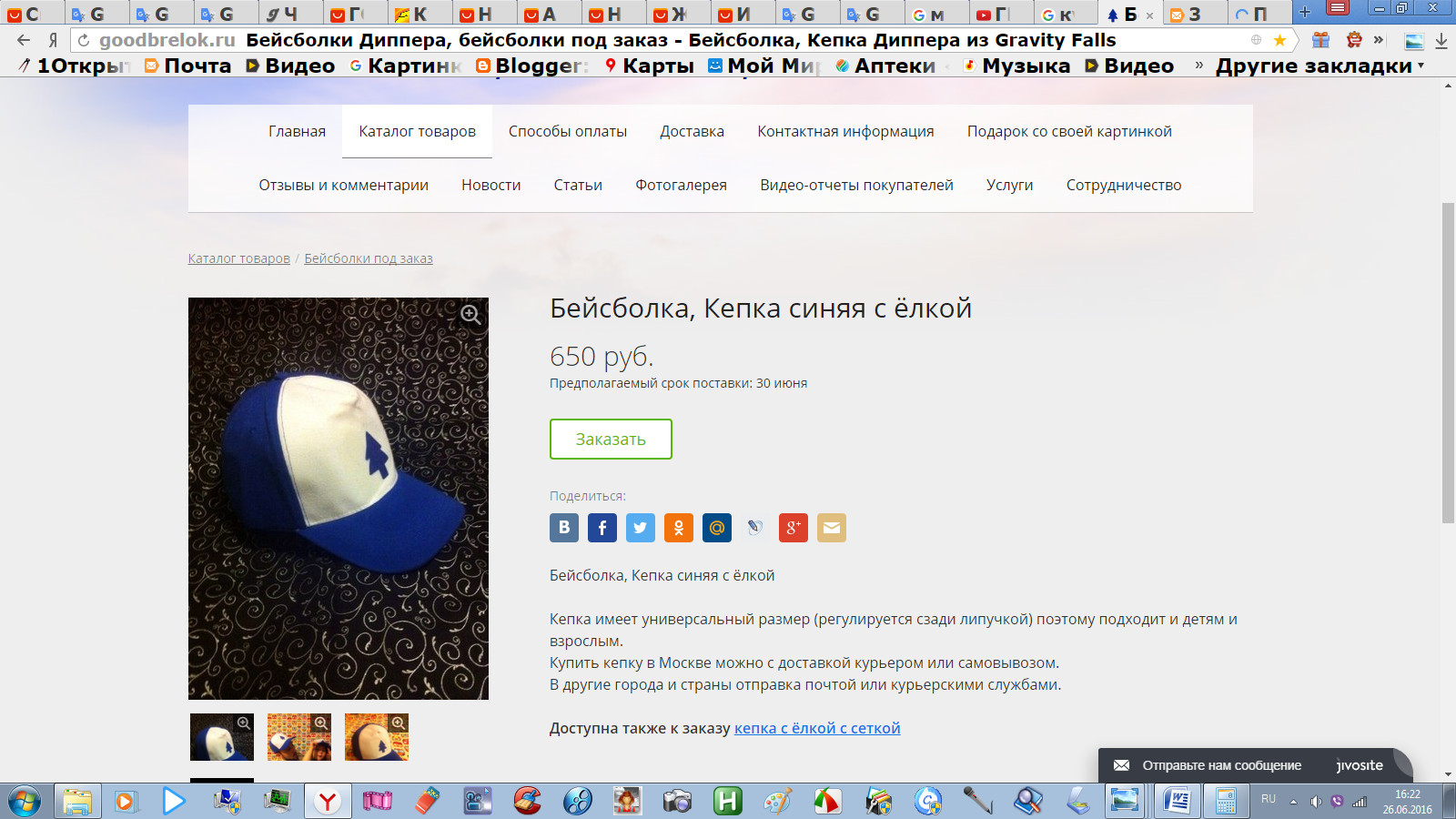
Task: Expand hidden bookmarks chevron in bookmarks bar
Action: coord(1198,66)
